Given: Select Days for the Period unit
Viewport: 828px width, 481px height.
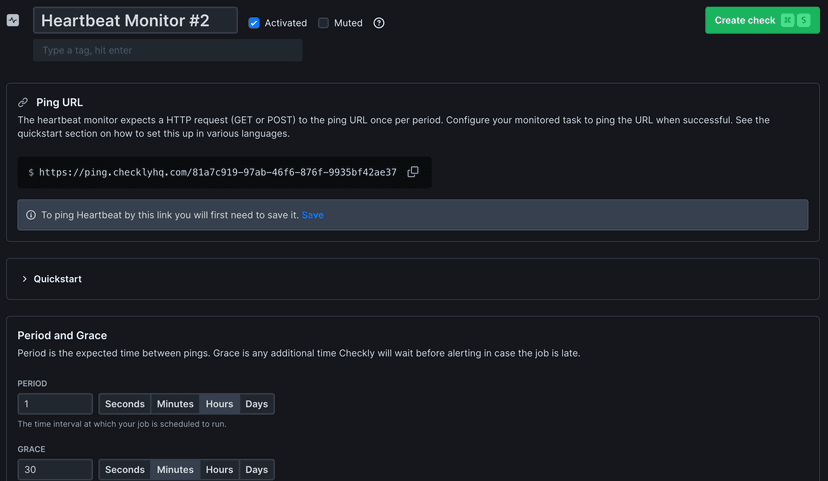Looking at the screenshot, I should [x=256, y=404].
